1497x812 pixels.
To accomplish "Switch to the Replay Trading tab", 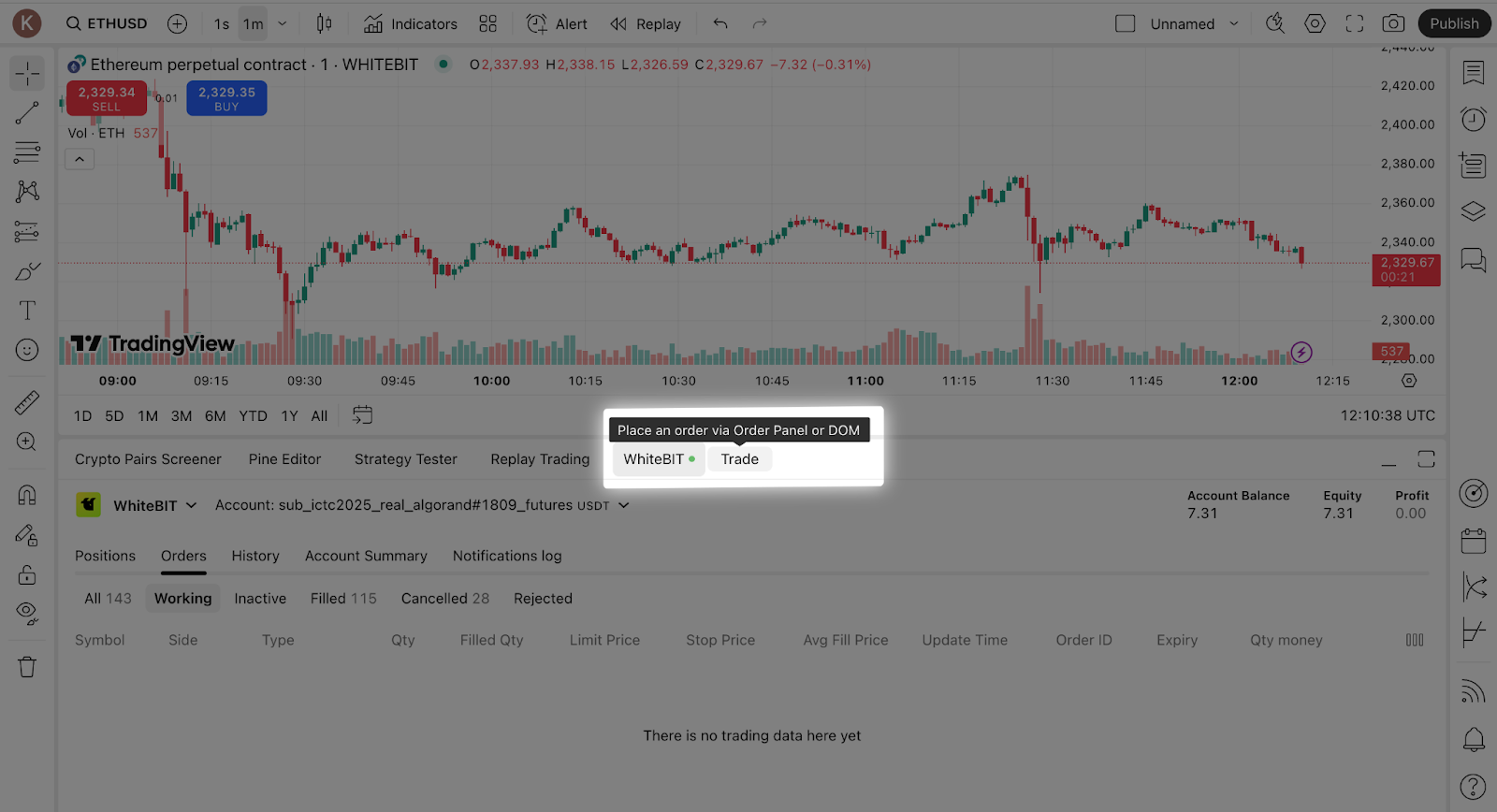I will 540,459.
